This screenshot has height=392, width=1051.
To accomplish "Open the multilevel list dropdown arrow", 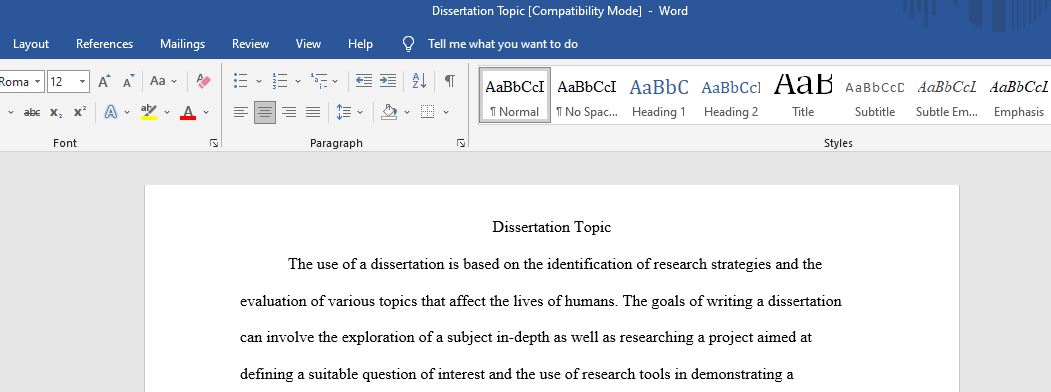I will click(x=335, y=81).
